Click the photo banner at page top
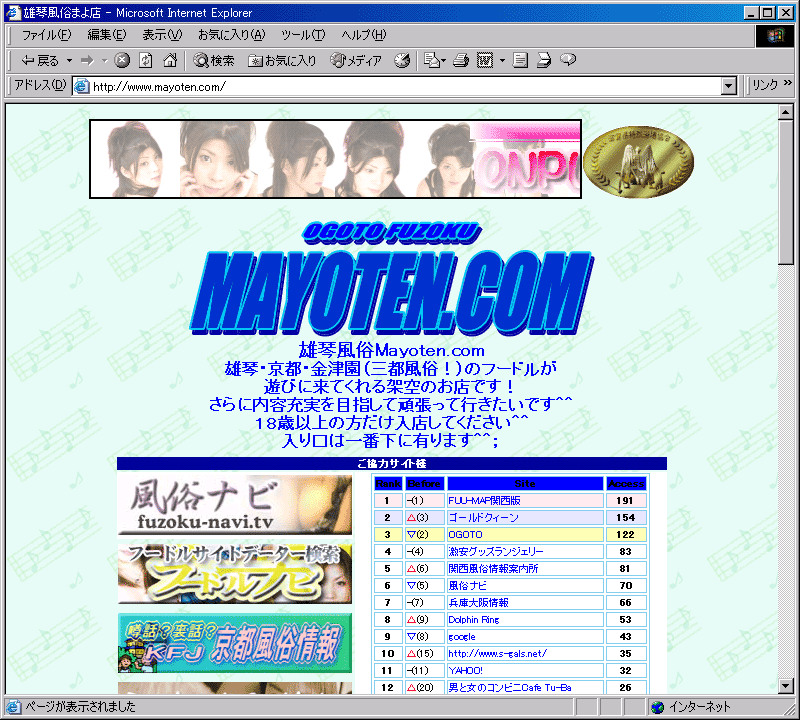 click(335, 159)
